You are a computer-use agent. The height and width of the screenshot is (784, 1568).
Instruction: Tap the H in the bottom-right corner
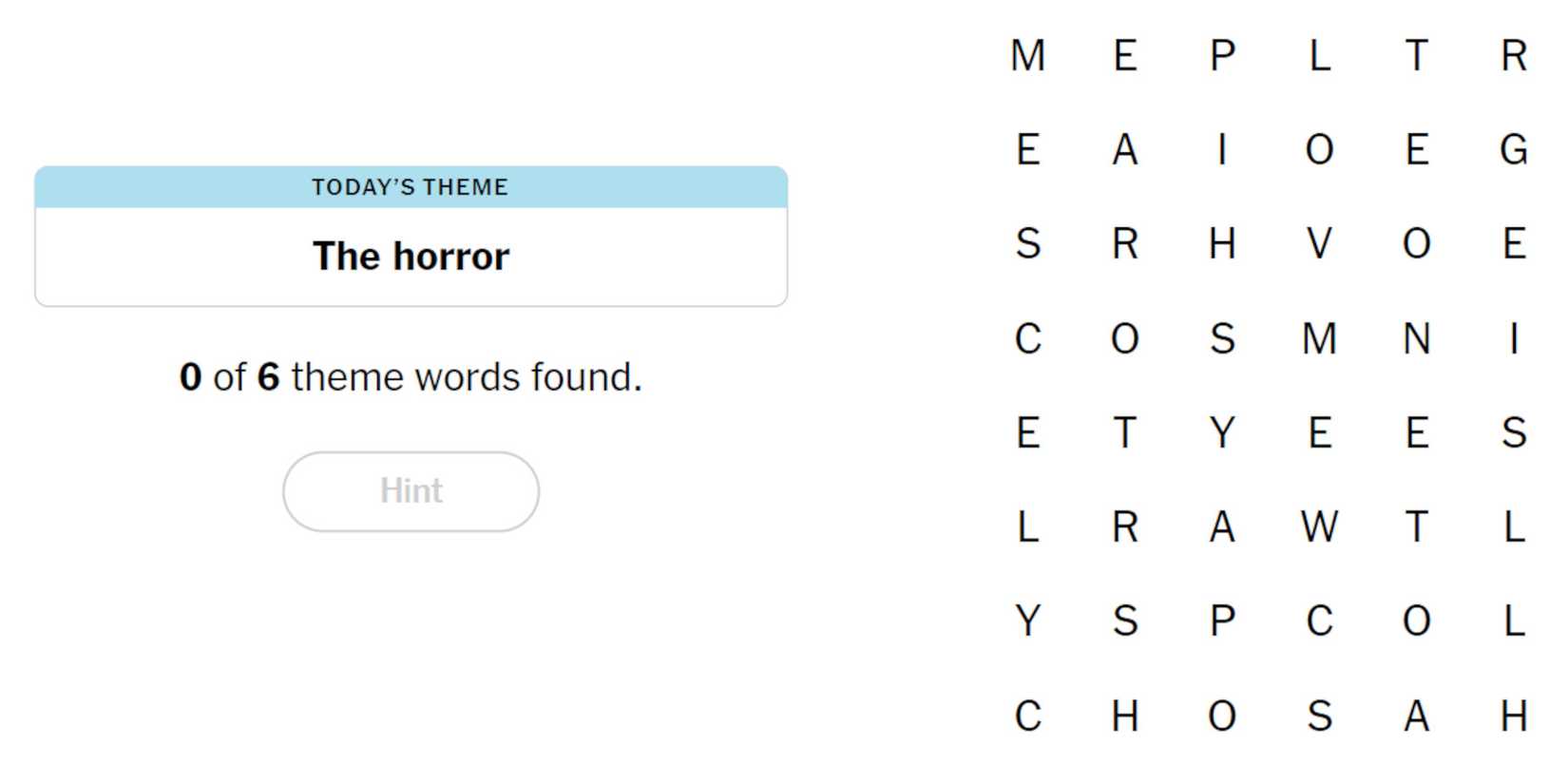click(1513, 716)
